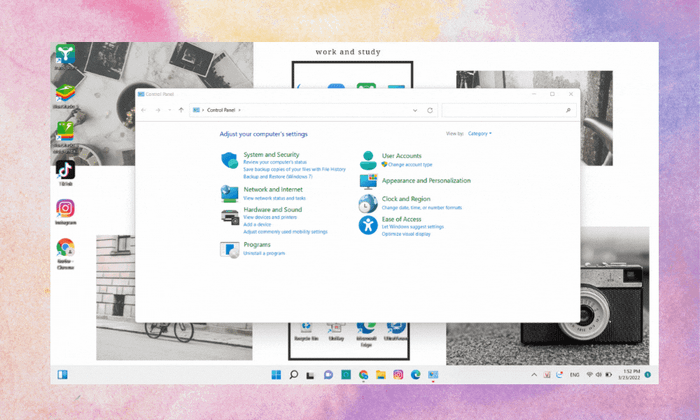700x420 pixels.
Task: Open File Explorer from the taskbar
Action: click(x=380, y=375)
